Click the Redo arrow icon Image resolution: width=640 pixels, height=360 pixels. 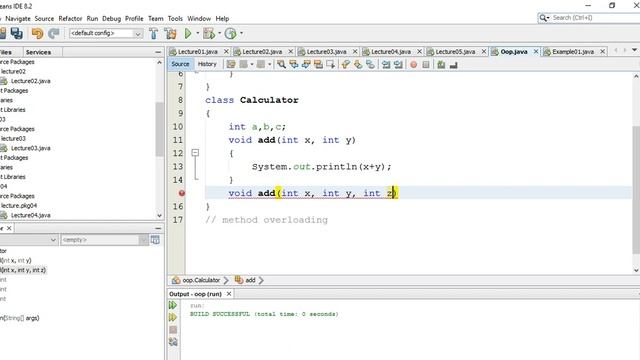(53, 33)
